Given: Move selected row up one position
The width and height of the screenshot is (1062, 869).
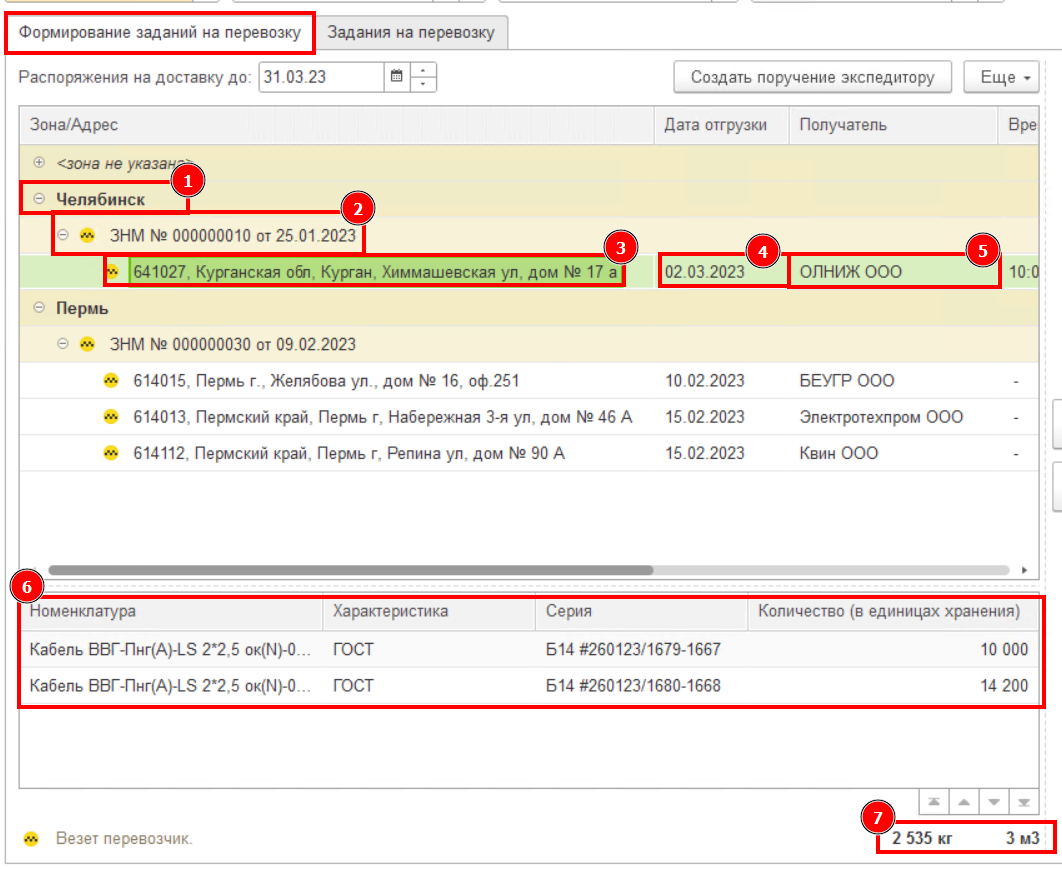Looking at the screenshot, I should 964,802.
